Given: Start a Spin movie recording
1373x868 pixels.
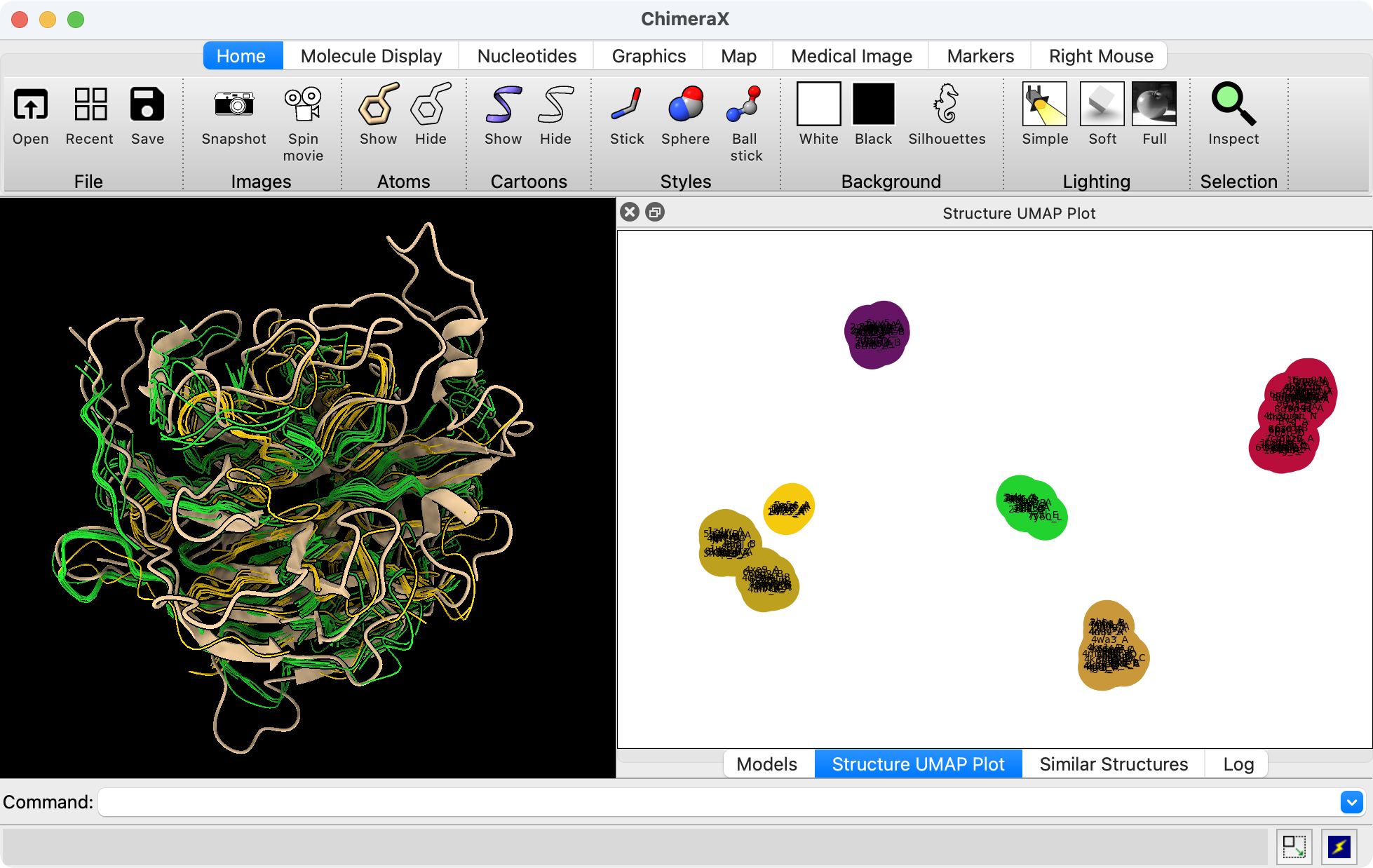Looking at the screenshot, I should click(x=303, y=105).
